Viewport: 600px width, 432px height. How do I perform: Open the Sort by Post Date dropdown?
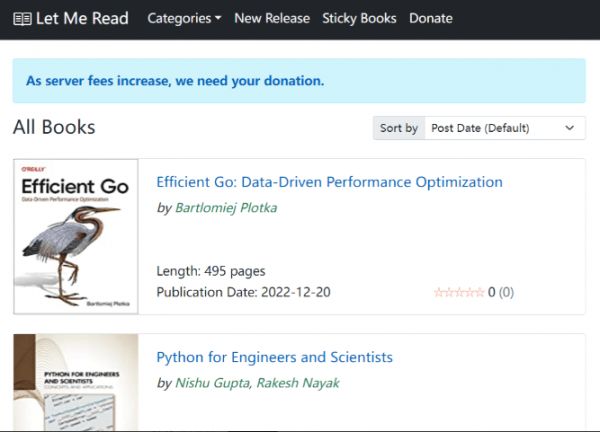coord(505,128)
